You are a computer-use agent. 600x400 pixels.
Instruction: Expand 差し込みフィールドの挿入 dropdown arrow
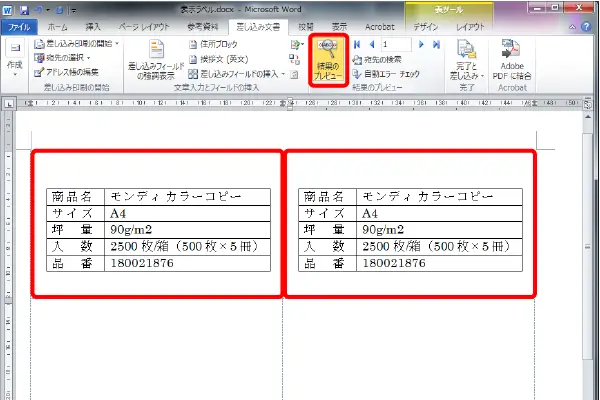point(283,74)
